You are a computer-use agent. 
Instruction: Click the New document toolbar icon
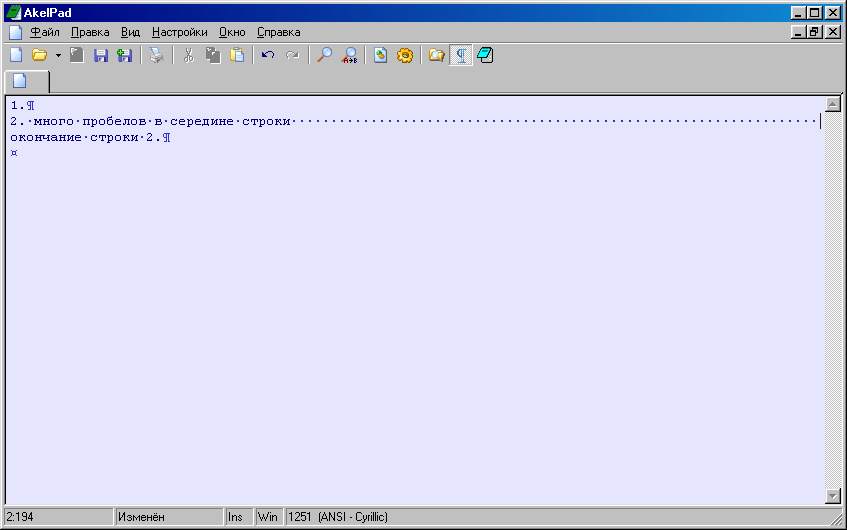(15, 56)
